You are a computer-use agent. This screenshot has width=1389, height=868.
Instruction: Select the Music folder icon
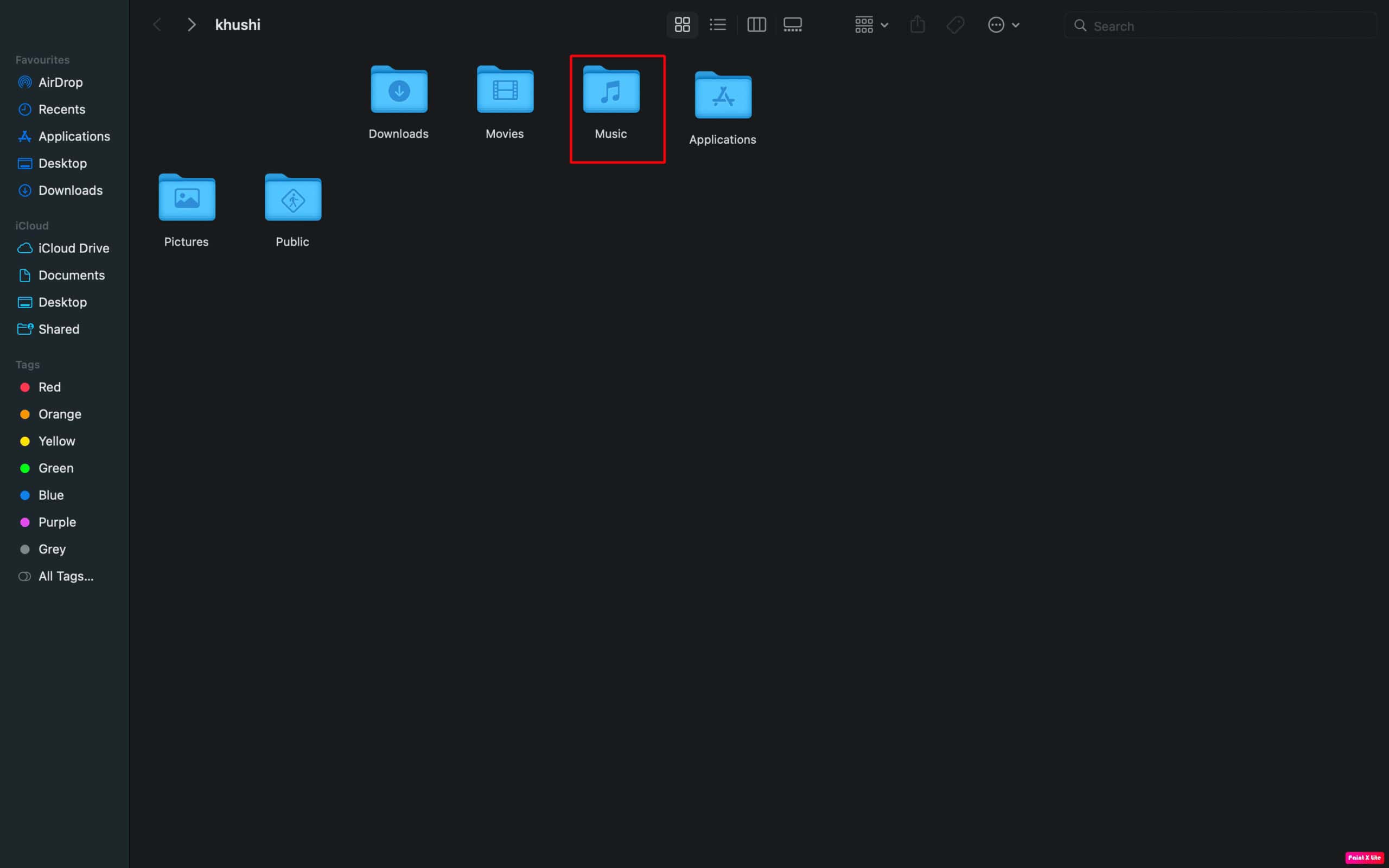(x=611, y=90)
